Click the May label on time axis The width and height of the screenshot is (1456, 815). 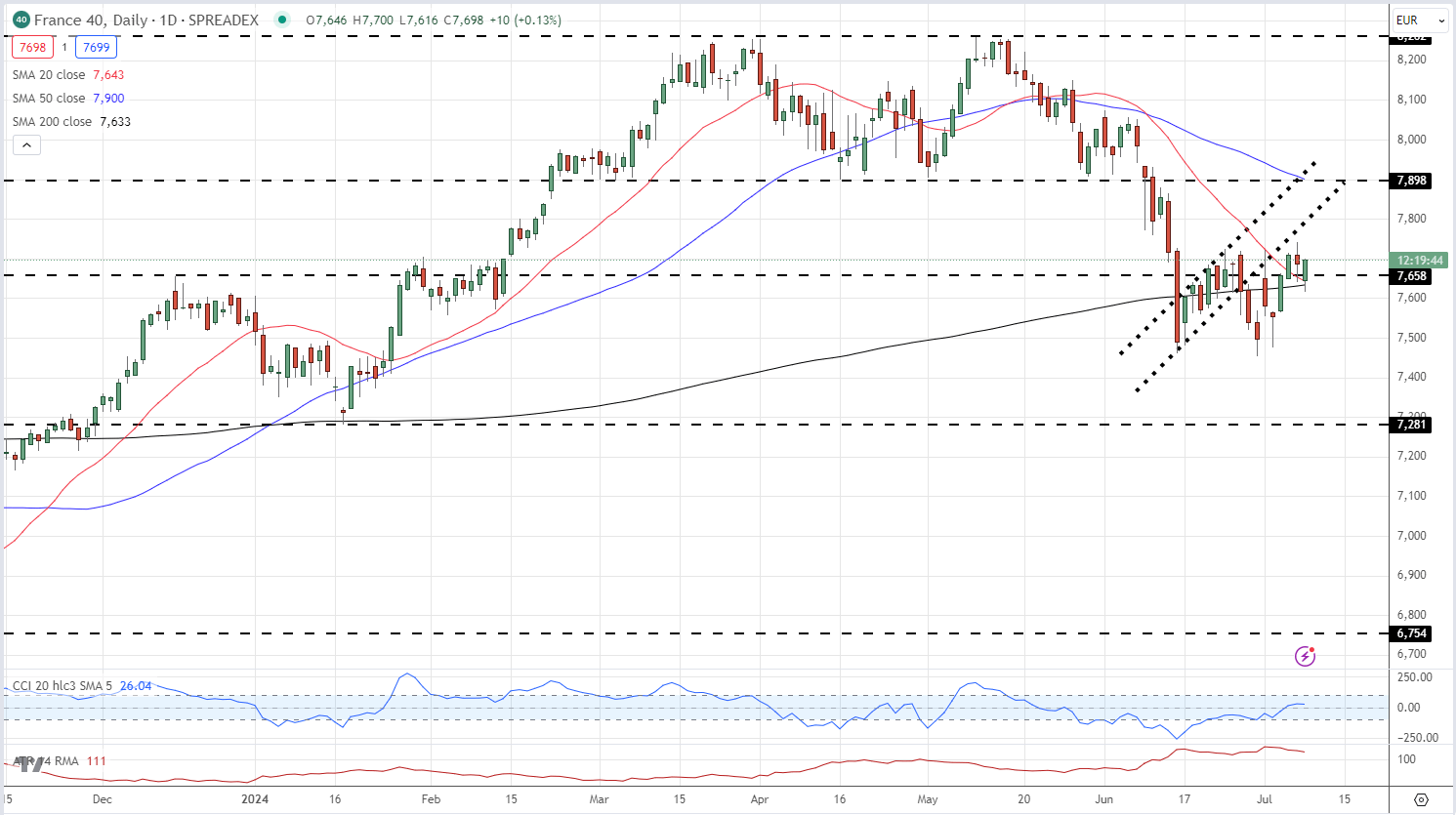point(928,799)
